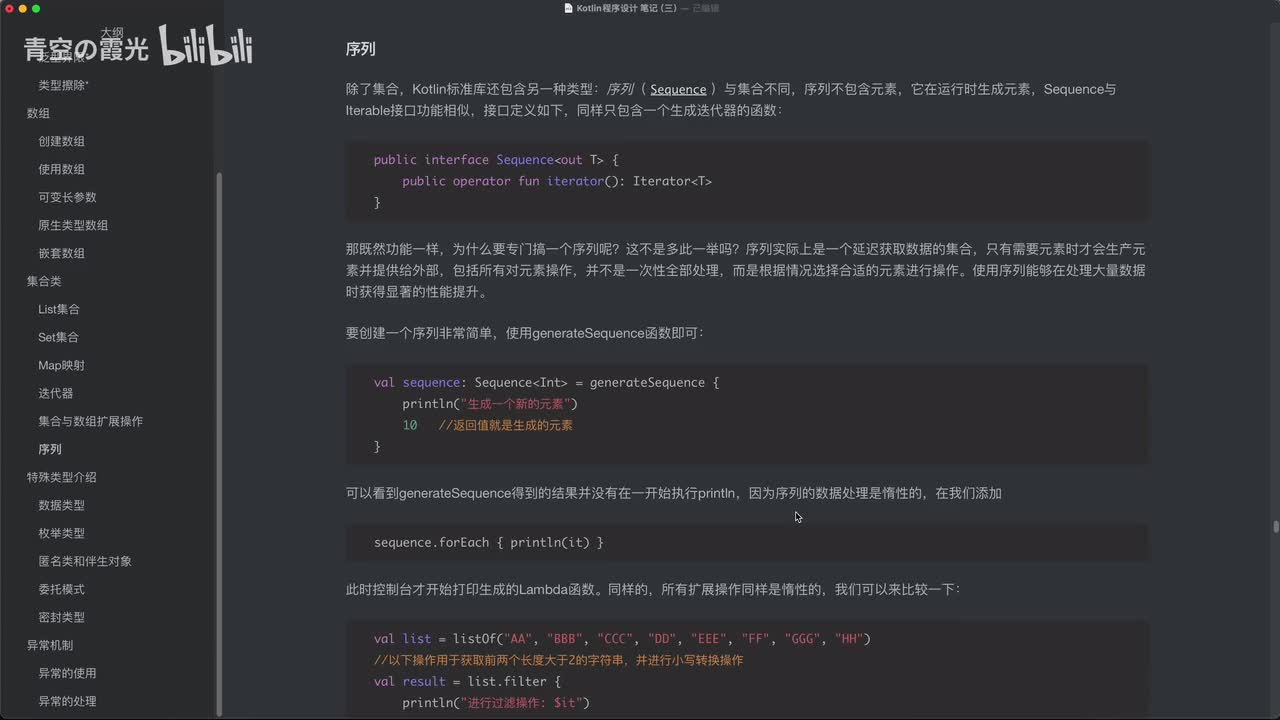Click the 已编辑 status in the title bar
The height and width of the screenshot is (720, 1280).
[706, 8]
